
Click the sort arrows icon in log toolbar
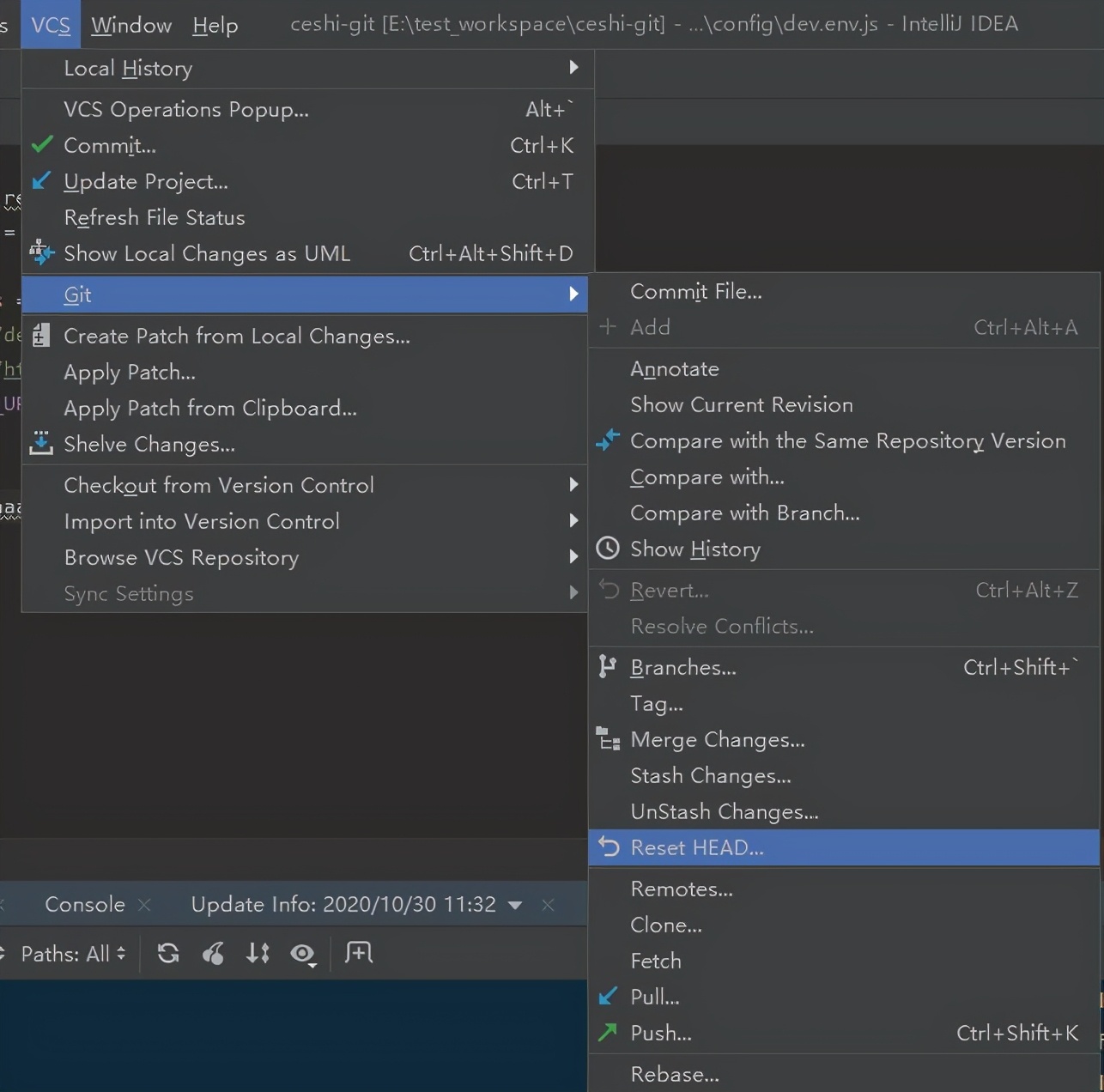tap(258, 953)
